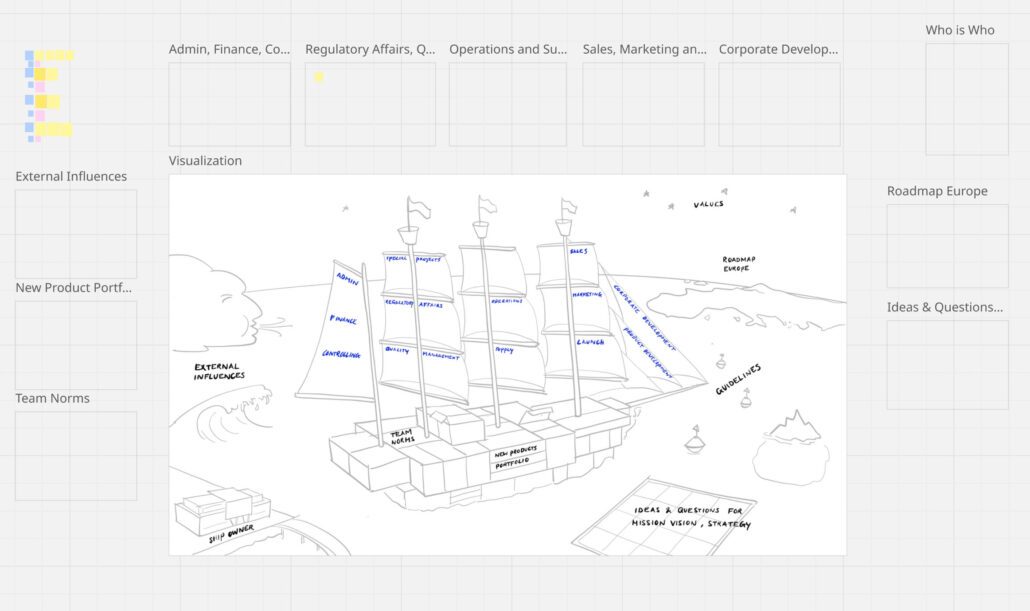The height and width of the screenshot is (611, 1030).
Task: Click the empty Who is Who frame box
Action: (x=966, y=99)
